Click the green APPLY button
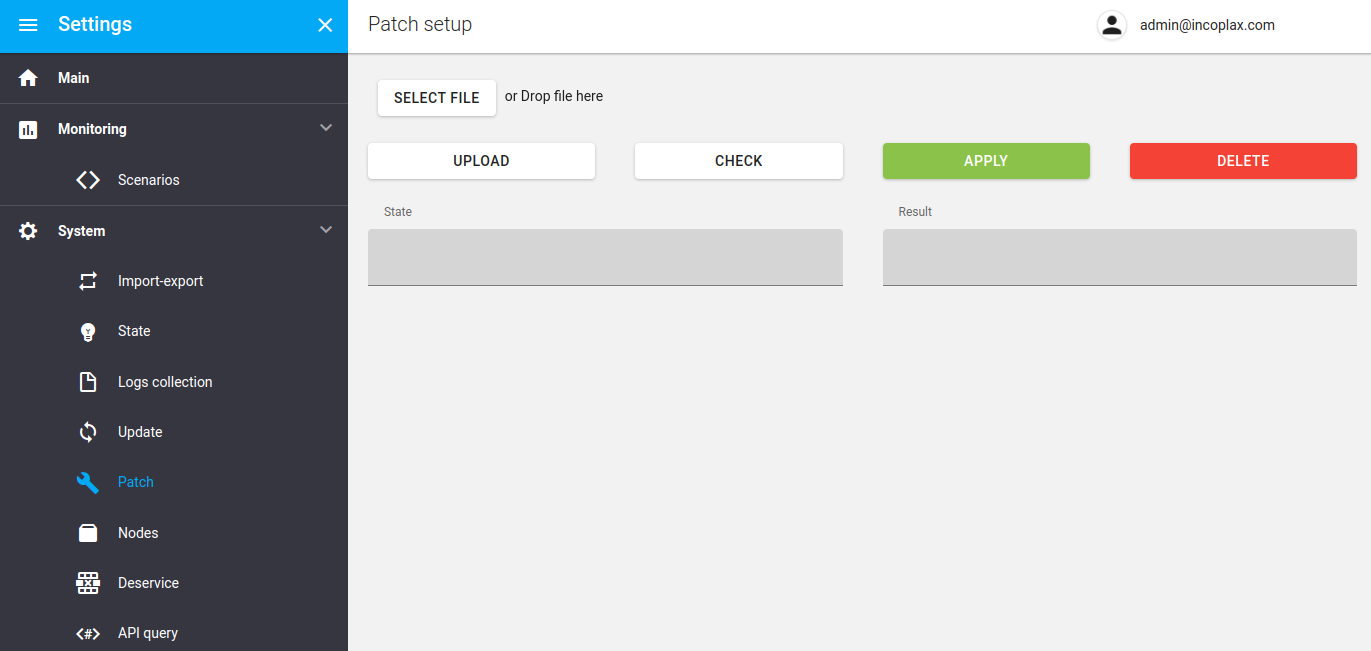 986,161
